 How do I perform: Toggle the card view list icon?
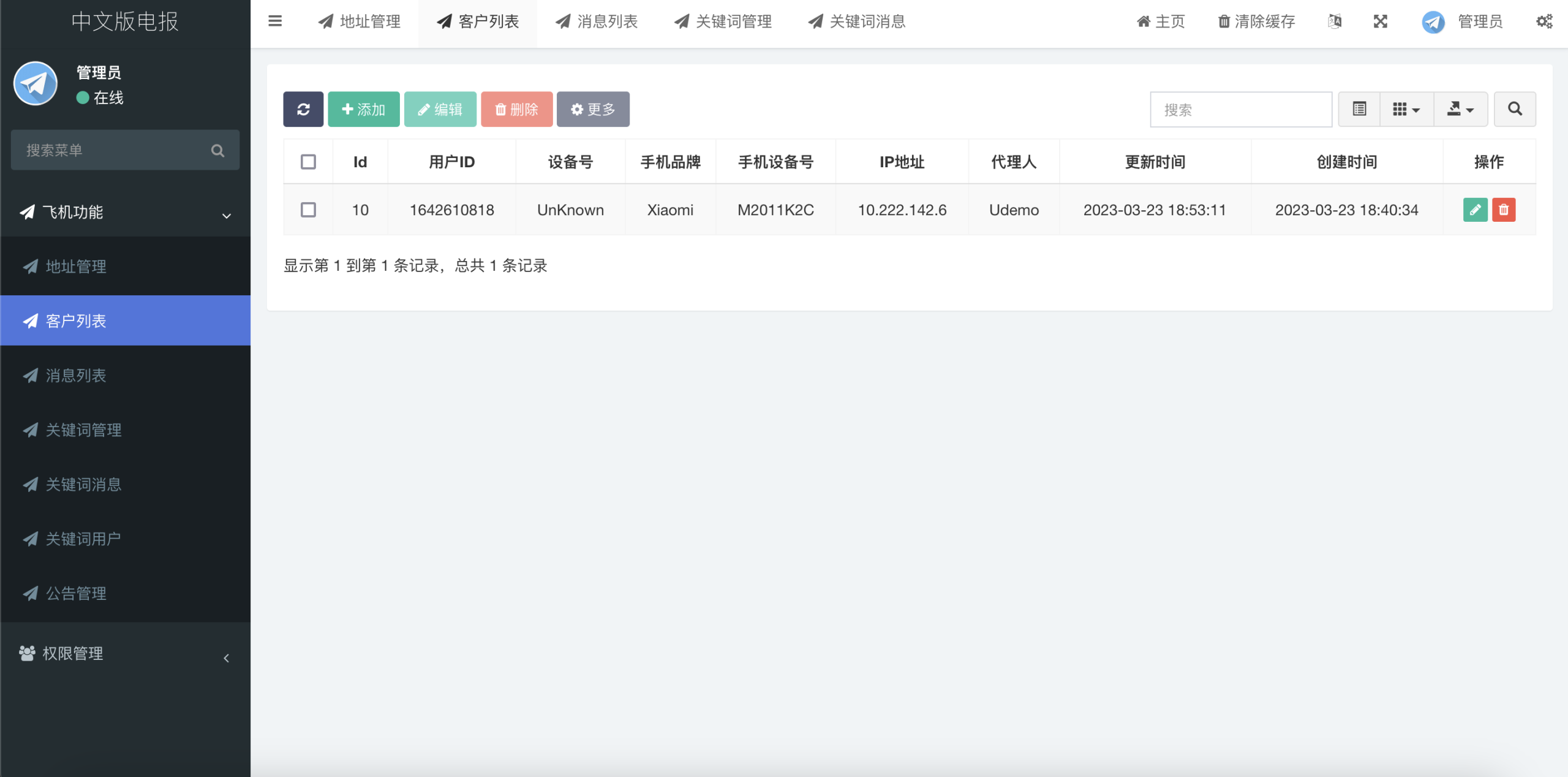click(1359, 109)
